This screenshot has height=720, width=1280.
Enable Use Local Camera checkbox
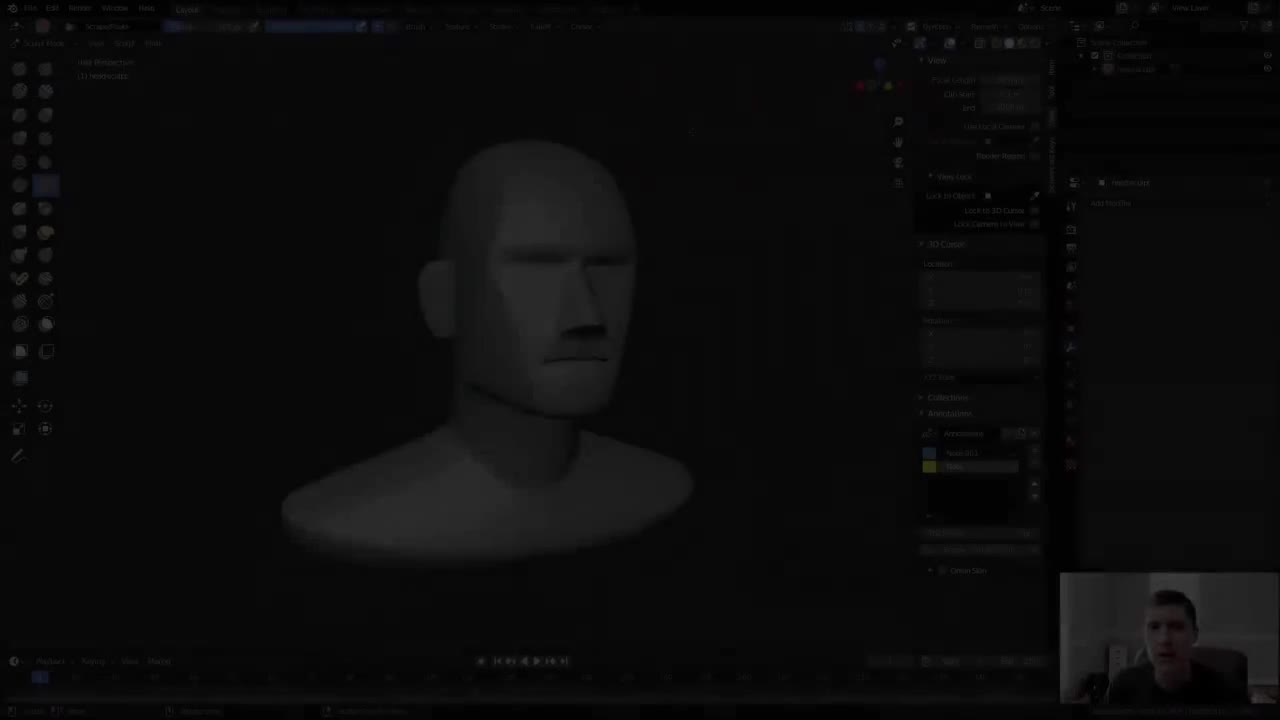click(x=1034, y=127)
